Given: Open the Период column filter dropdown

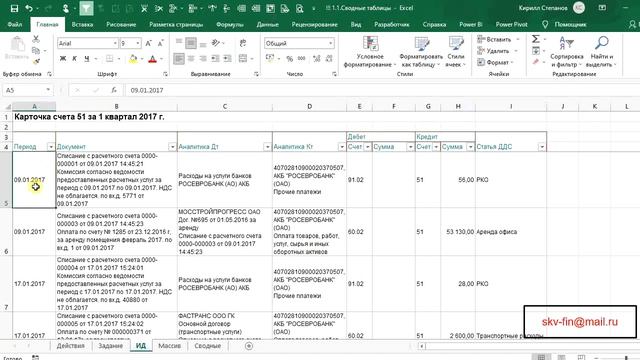Looking at the screenshot, I should coord(51,147).
